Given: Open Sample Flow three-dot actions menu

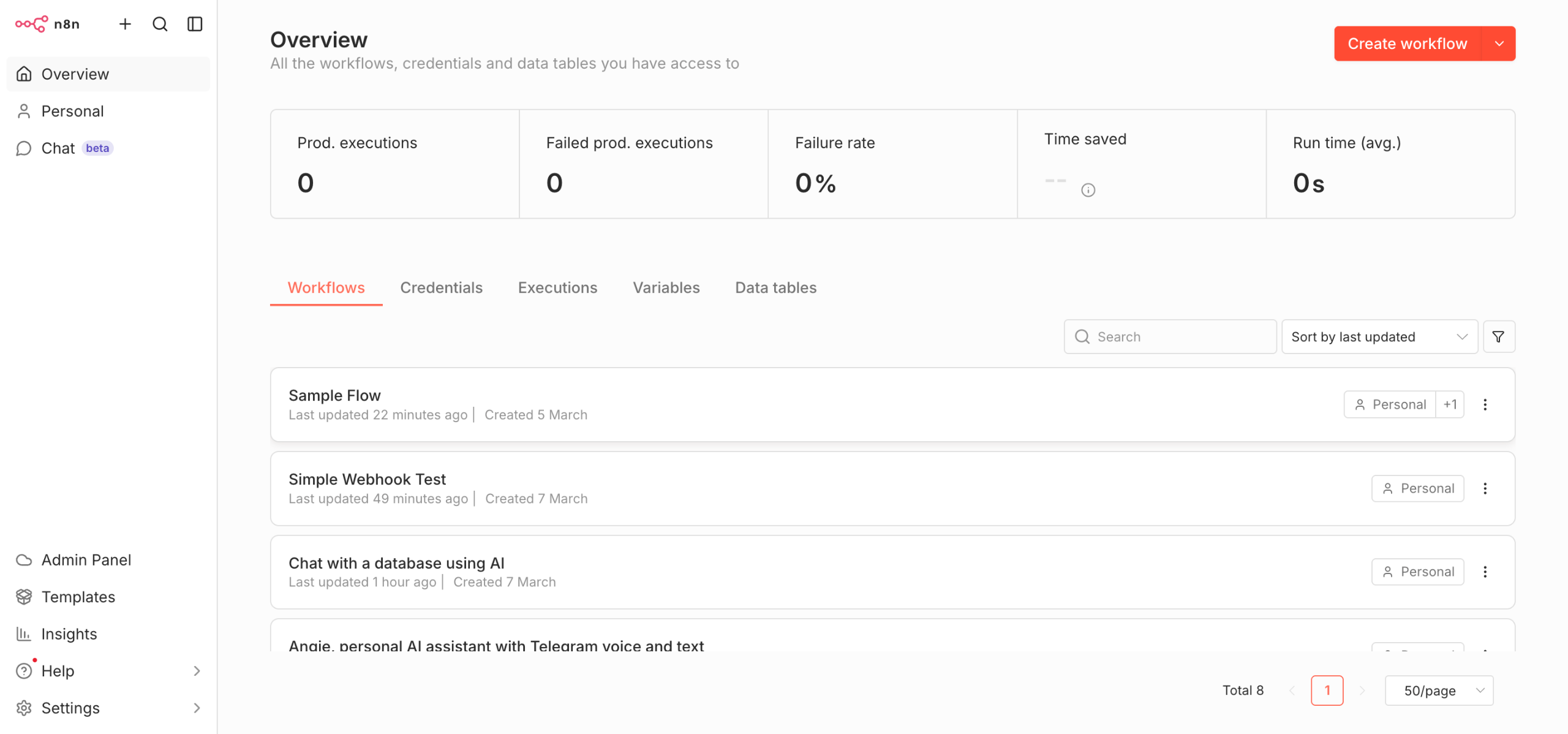Looking at the screenshot, I should point(1485,404).
